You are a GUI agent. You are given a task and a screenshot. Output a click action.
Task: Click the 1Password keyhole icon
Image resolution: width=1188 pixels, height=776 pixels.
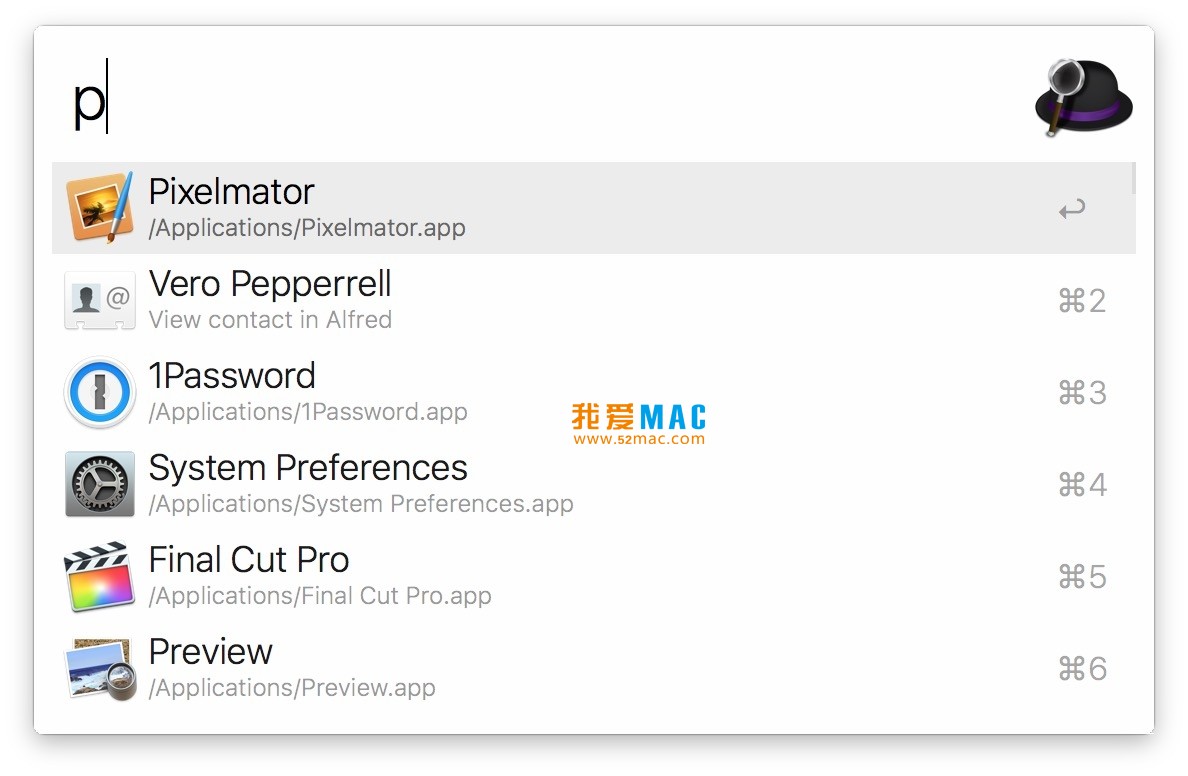pyautogui.click(x=99, y=392)
